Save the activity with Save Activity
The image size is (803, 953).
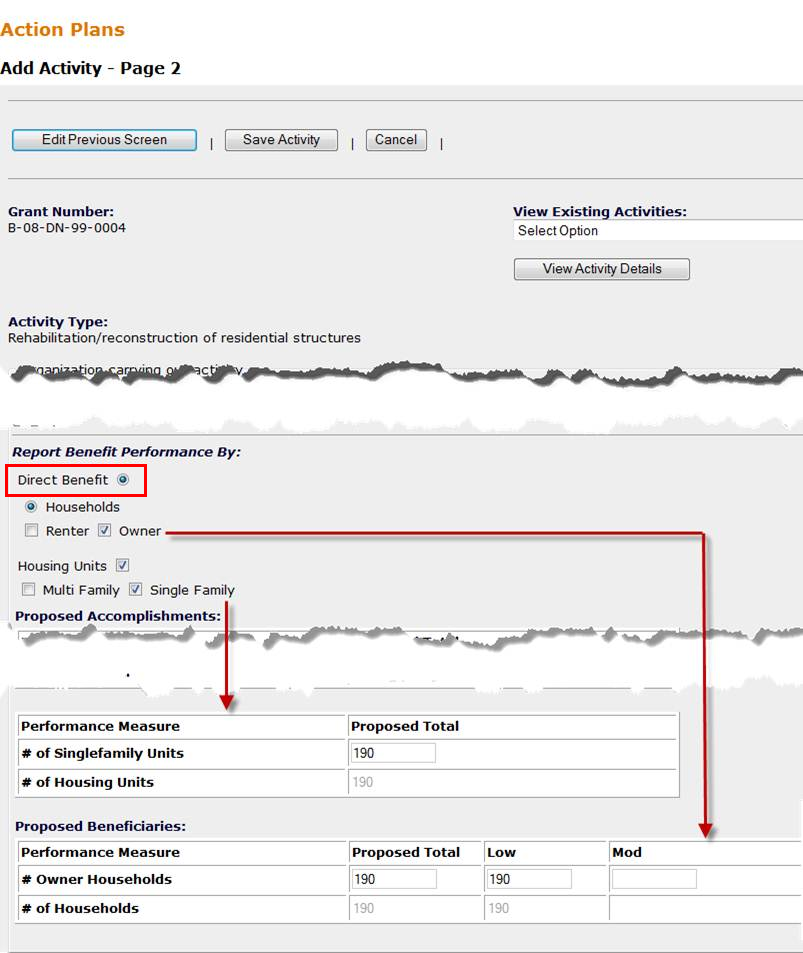coord(281,140)
